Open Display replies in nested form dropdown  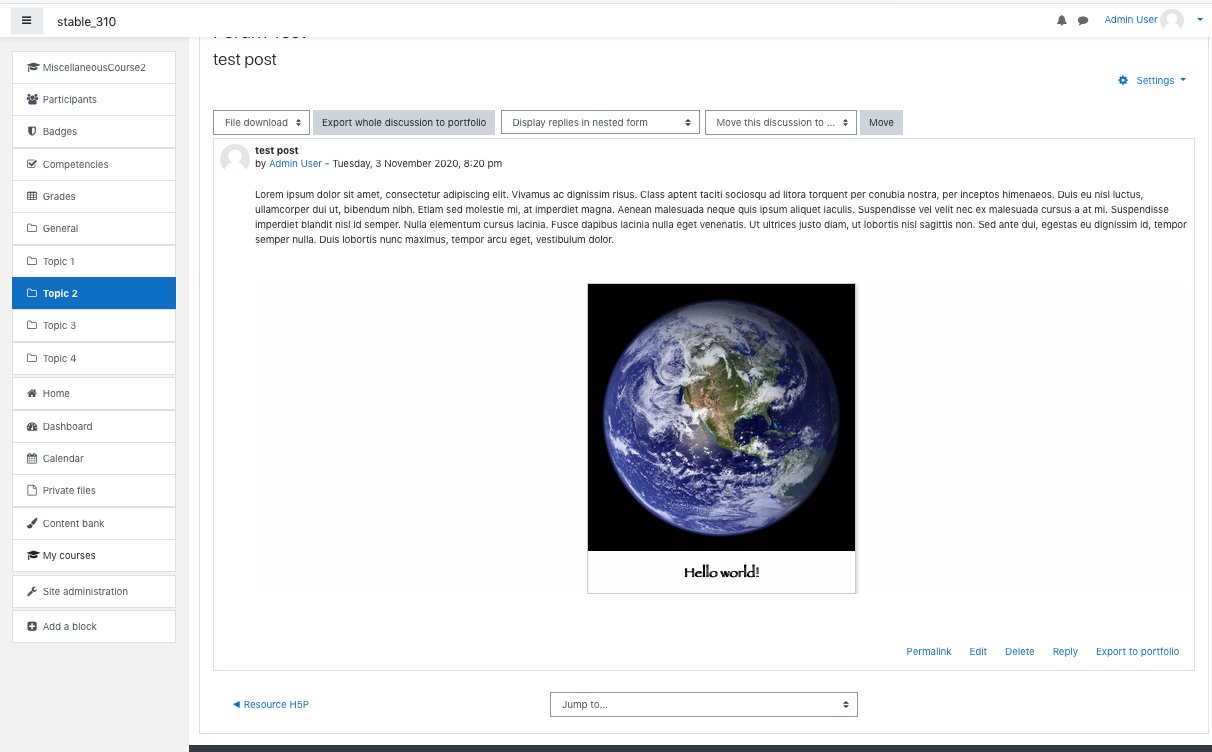click(x=599, y=122)
